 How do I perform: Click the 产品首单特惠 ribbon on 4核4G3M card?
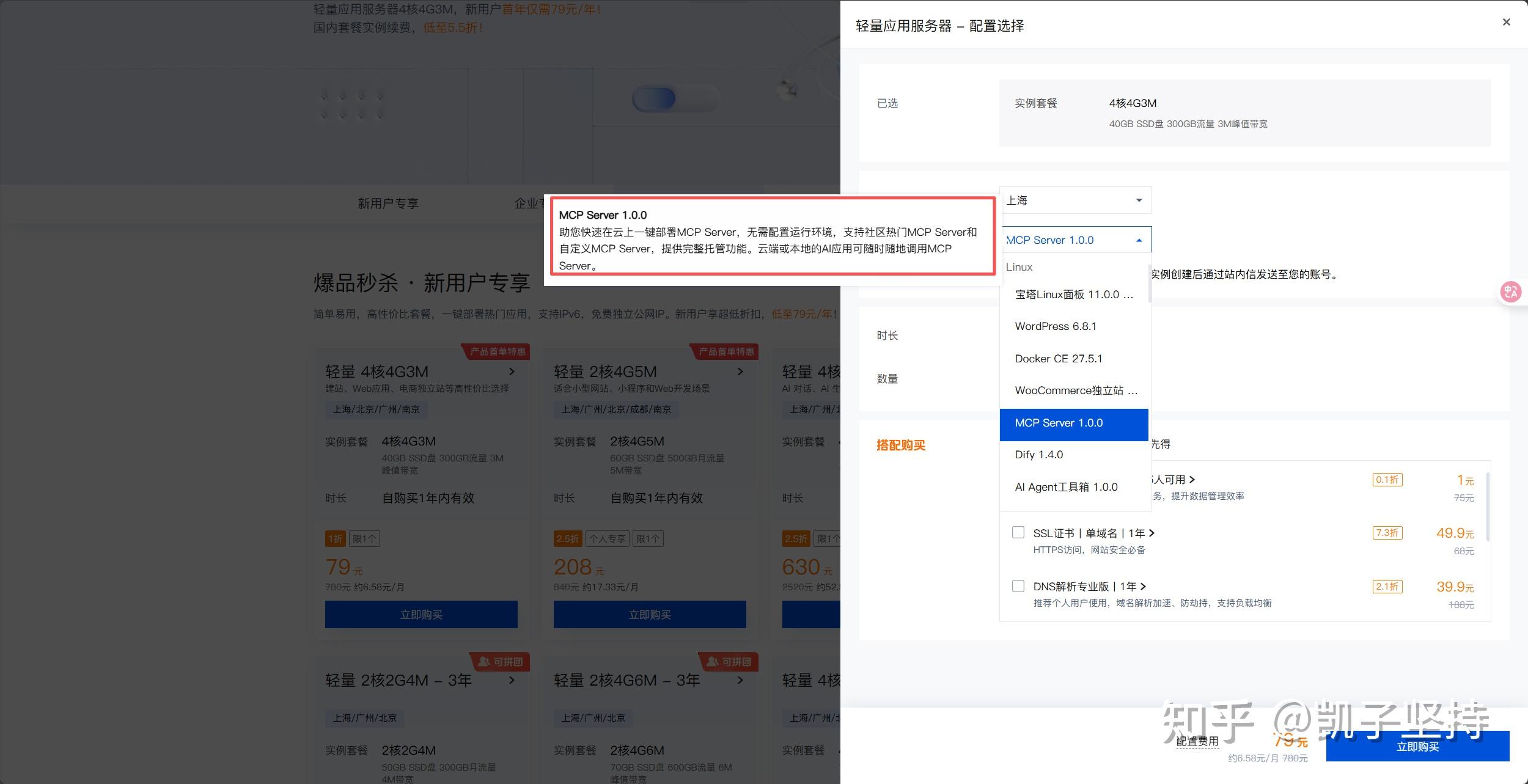pyautogui.click(x=496, y=351)
